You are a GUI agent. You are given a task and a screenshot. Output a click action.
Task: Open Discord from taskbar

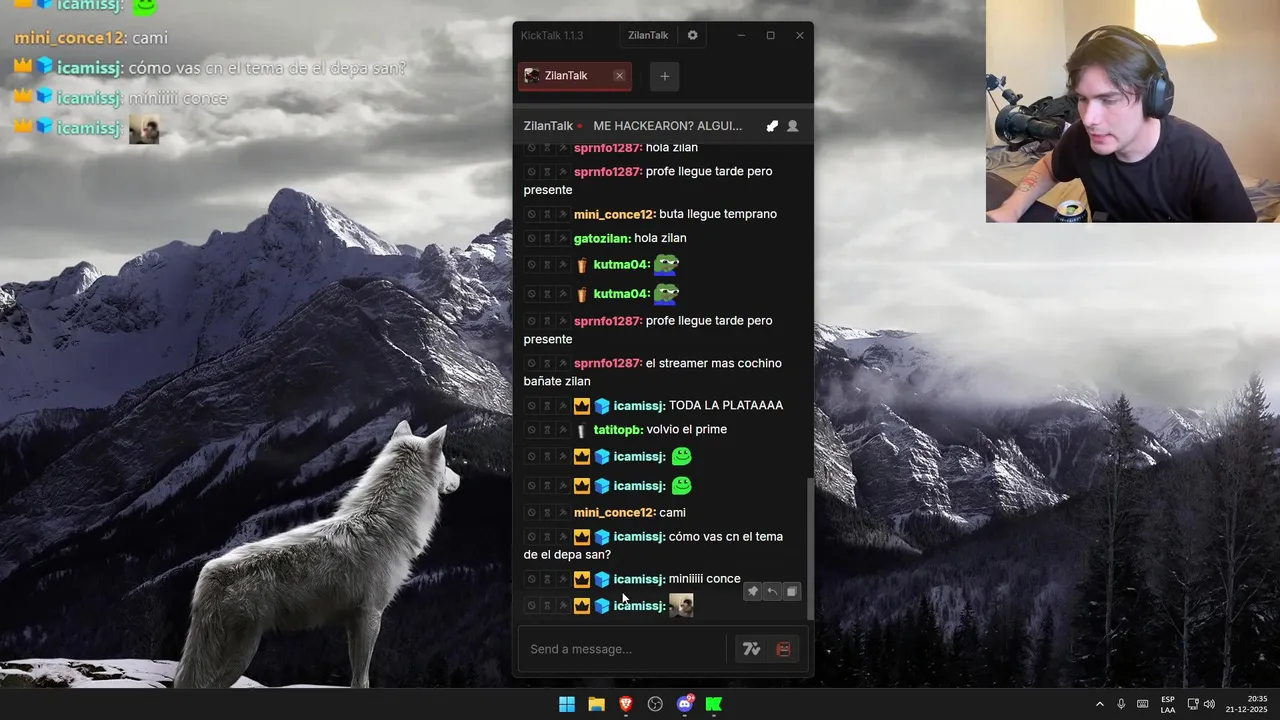pyautogui.click(x=685, y=704)
